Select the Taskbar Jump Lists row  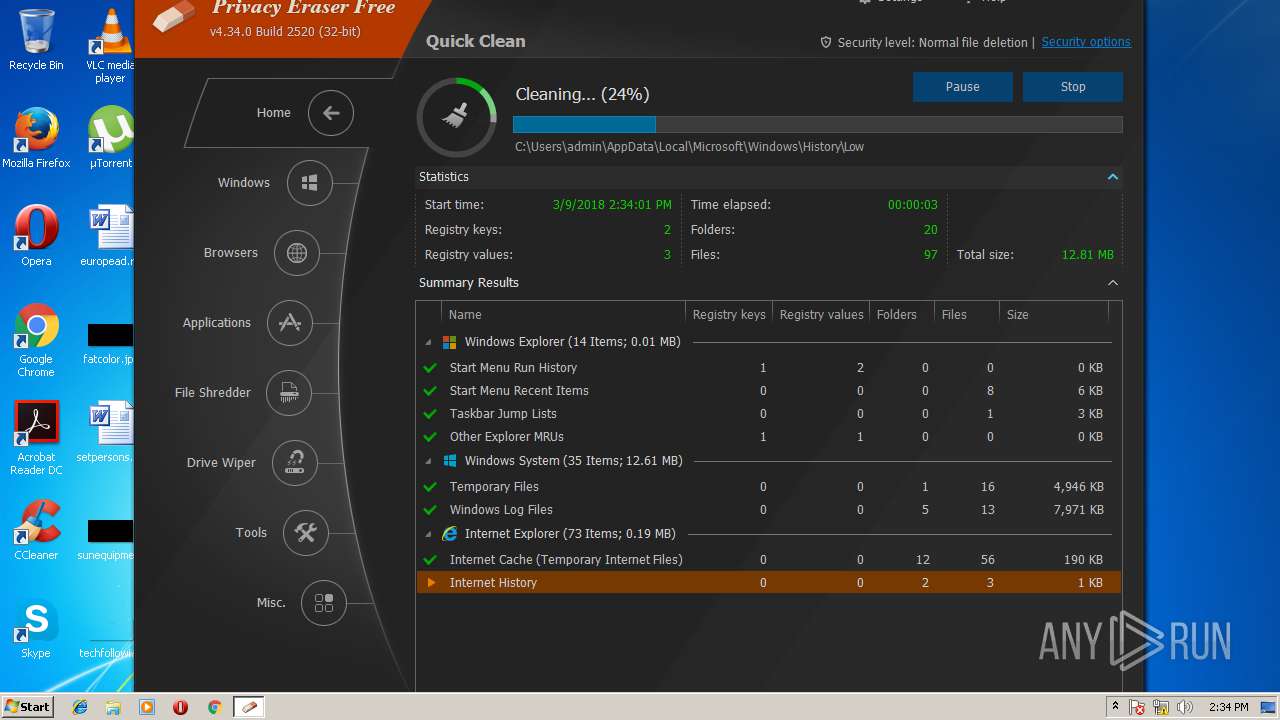pyautogui.click(x=768, y=414)
